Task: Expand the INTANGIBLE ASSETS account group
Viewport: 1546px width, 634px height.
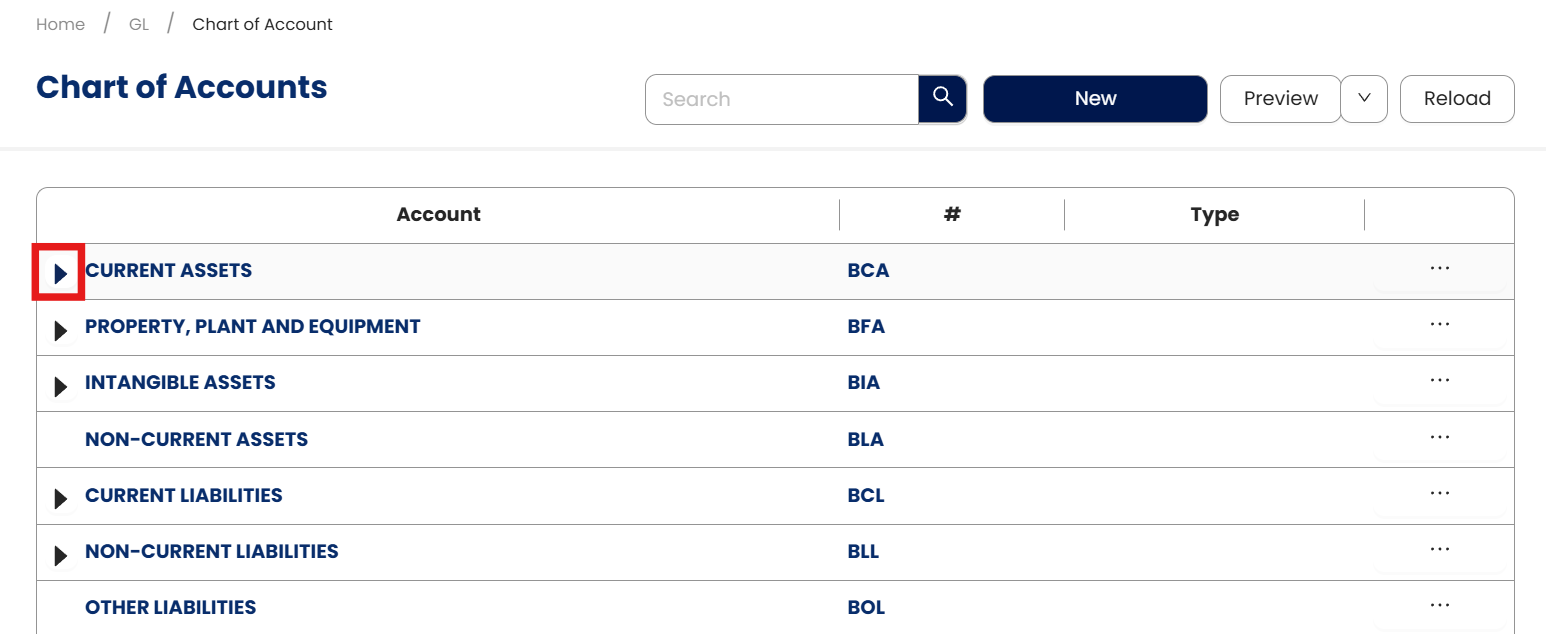Action: tap(60, 385)
